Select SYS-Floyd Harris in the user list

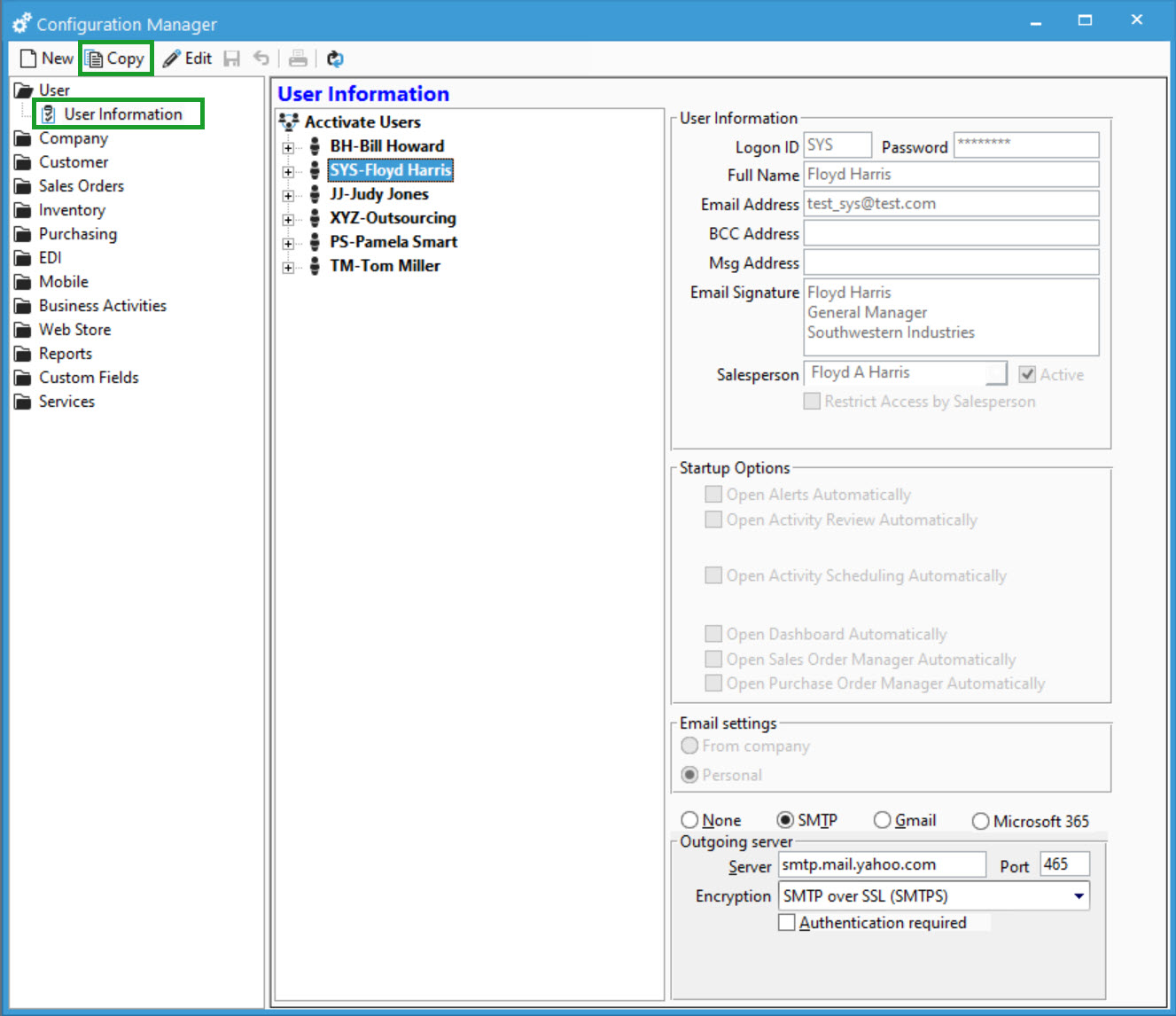390,169
